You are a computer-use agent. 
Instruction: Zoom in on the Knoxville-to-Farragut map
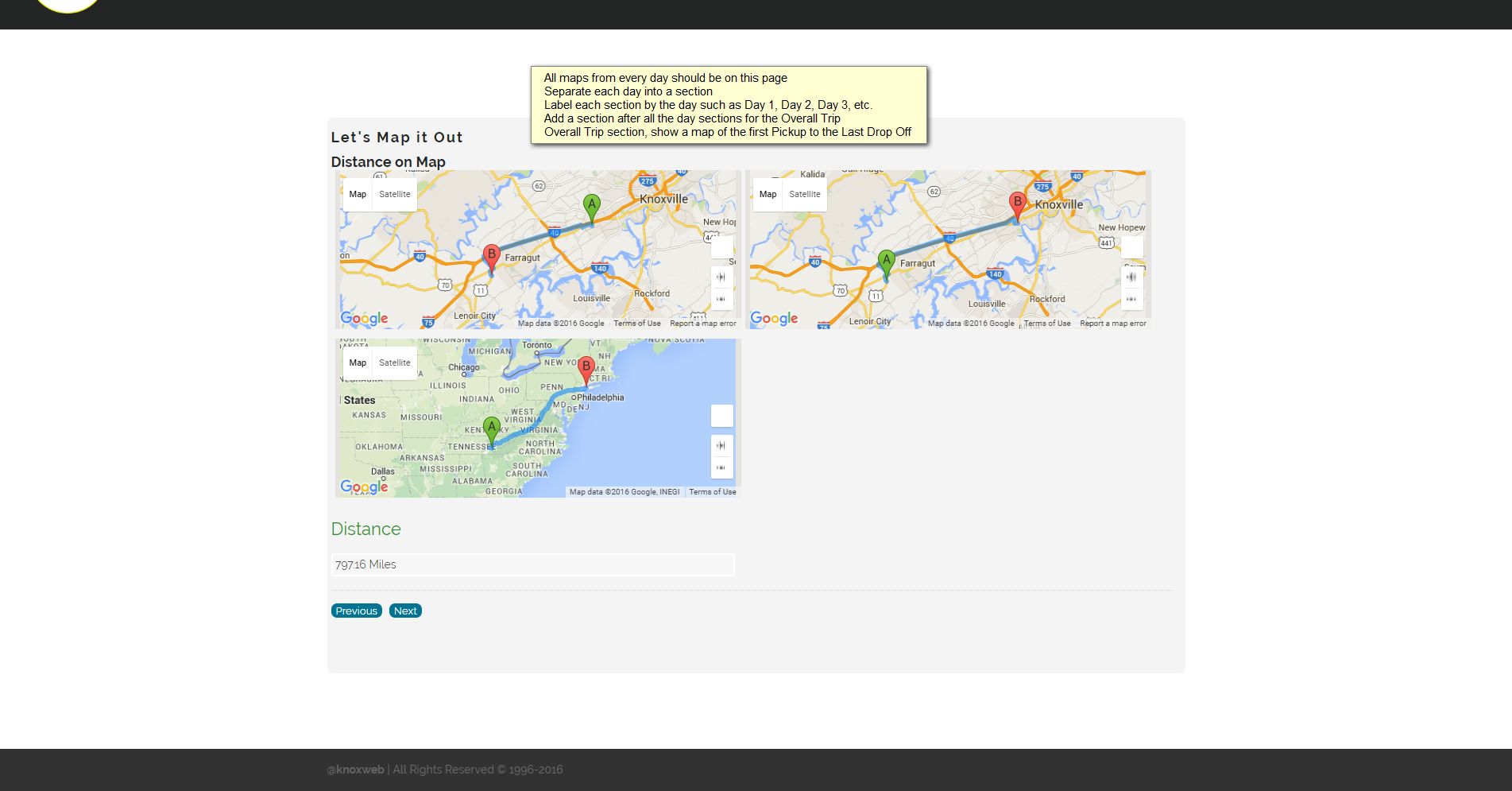[721, 277]
